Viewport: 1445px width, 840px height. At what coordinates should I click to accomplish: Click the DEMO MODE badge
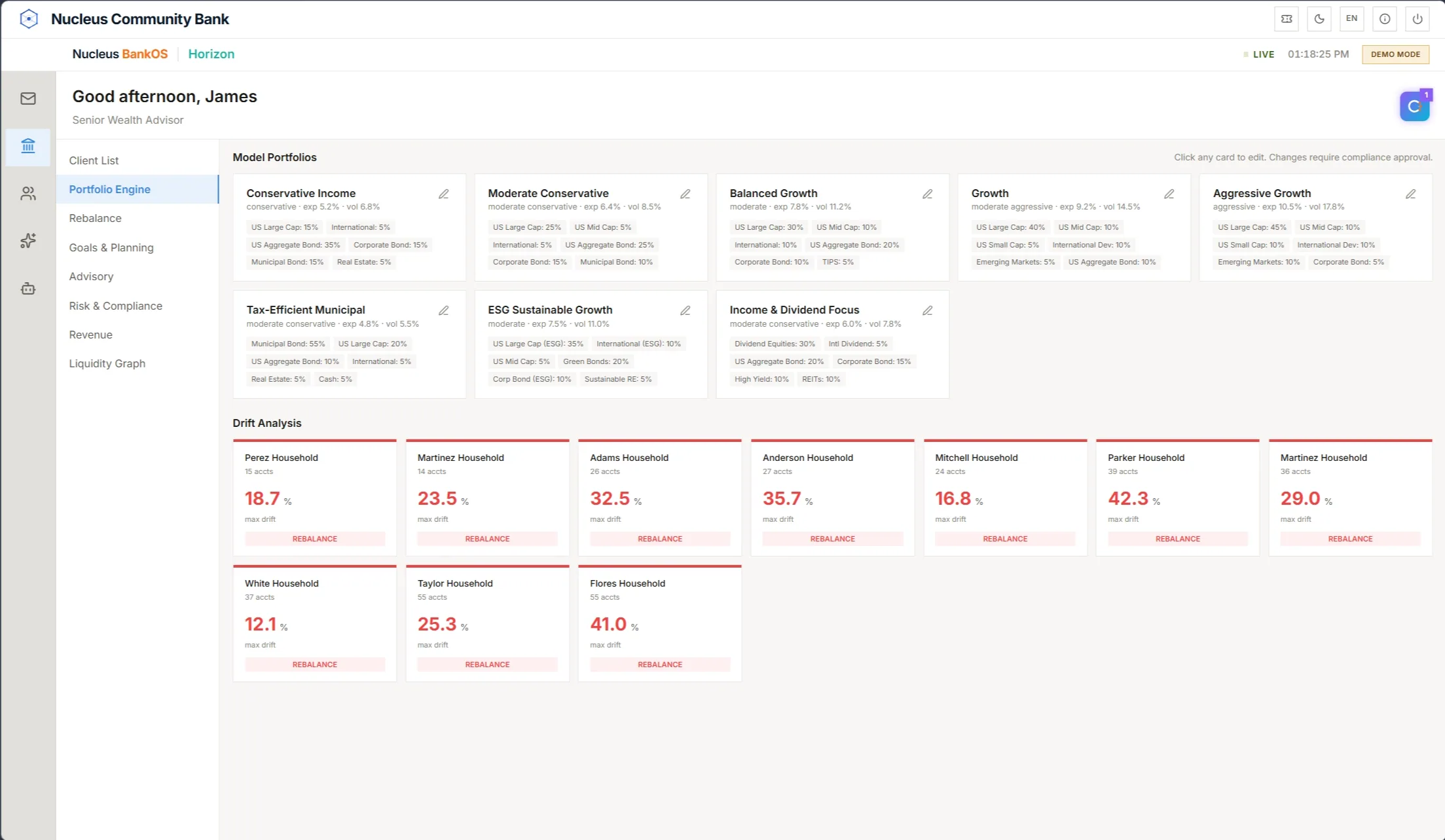tap(1395, 54)
